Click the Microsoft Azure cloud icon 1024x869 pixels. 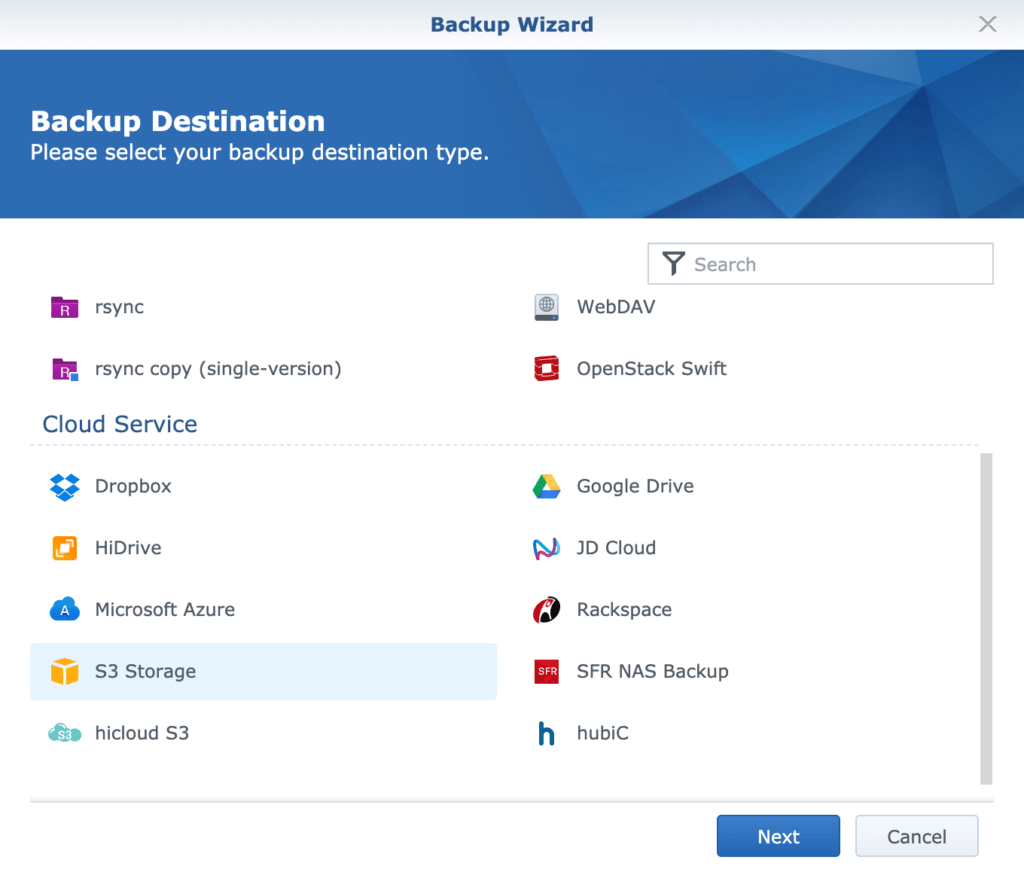64,610
